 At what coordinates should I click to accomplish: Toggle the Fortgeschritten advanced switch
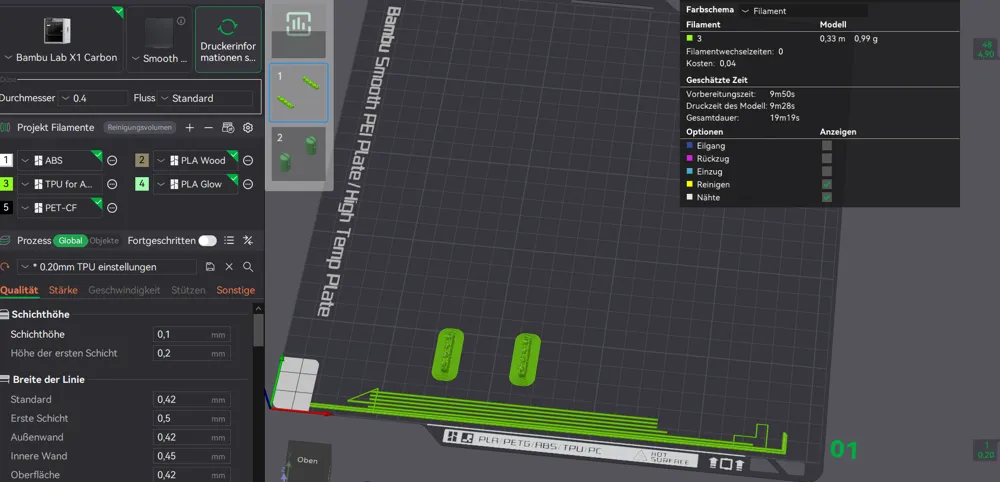207,240
